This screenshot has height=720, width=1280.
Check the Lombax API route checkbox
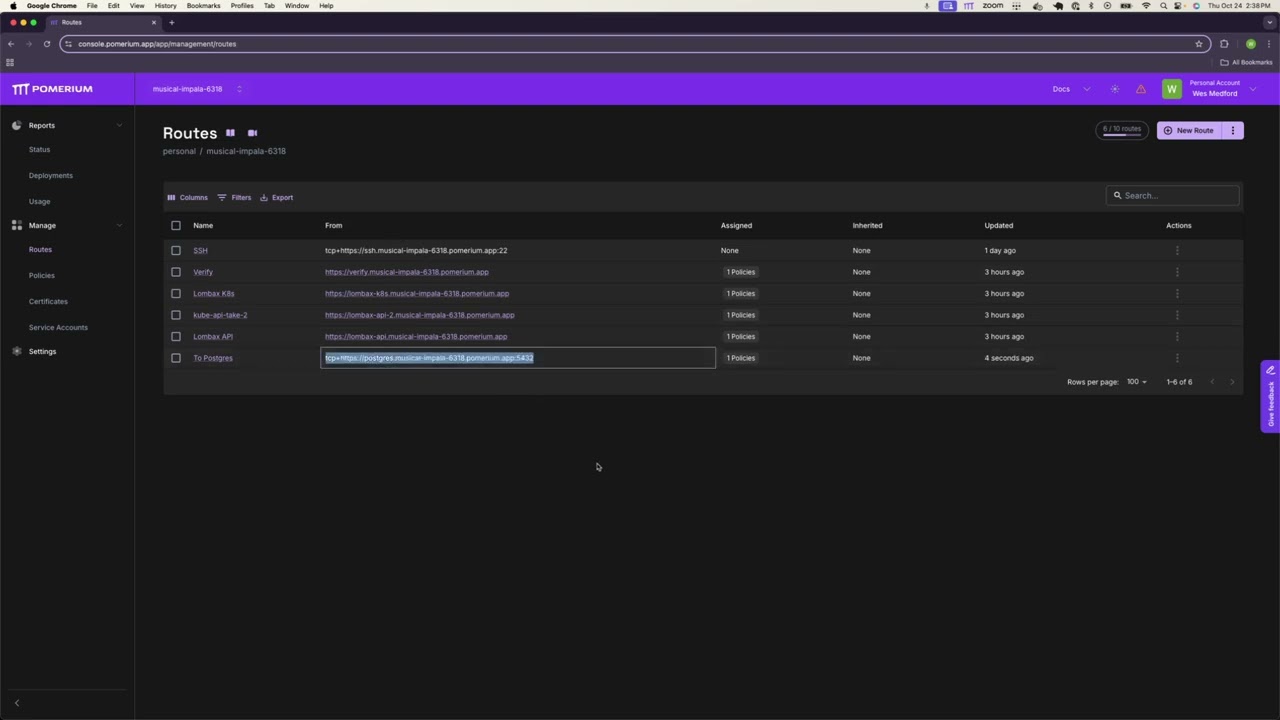point(176,336)
